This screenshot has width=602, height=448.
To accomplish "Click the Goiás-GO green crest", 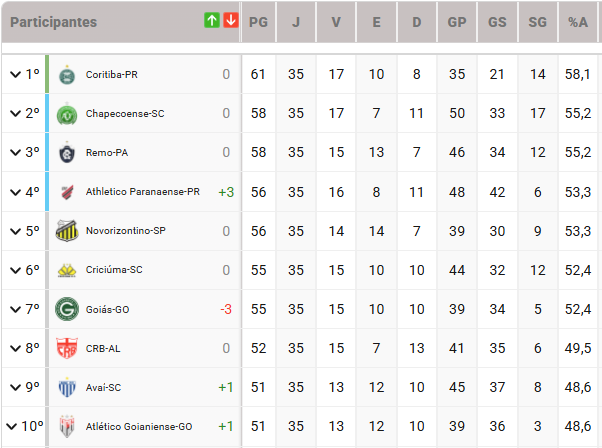I will 67,309.
